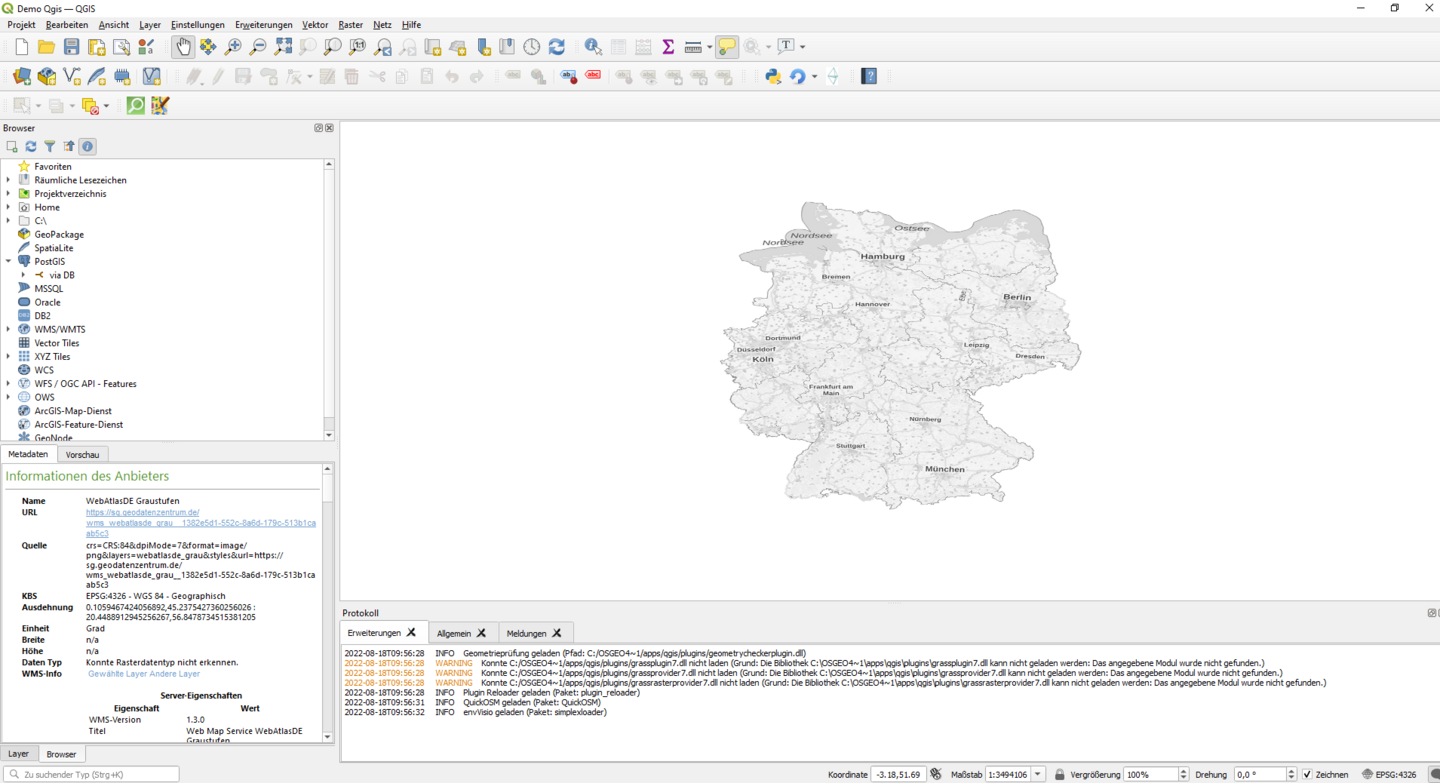Open the help book icon in the toolbar
The width and height of the screenshot is (1440, 783).
click(869, 76)
